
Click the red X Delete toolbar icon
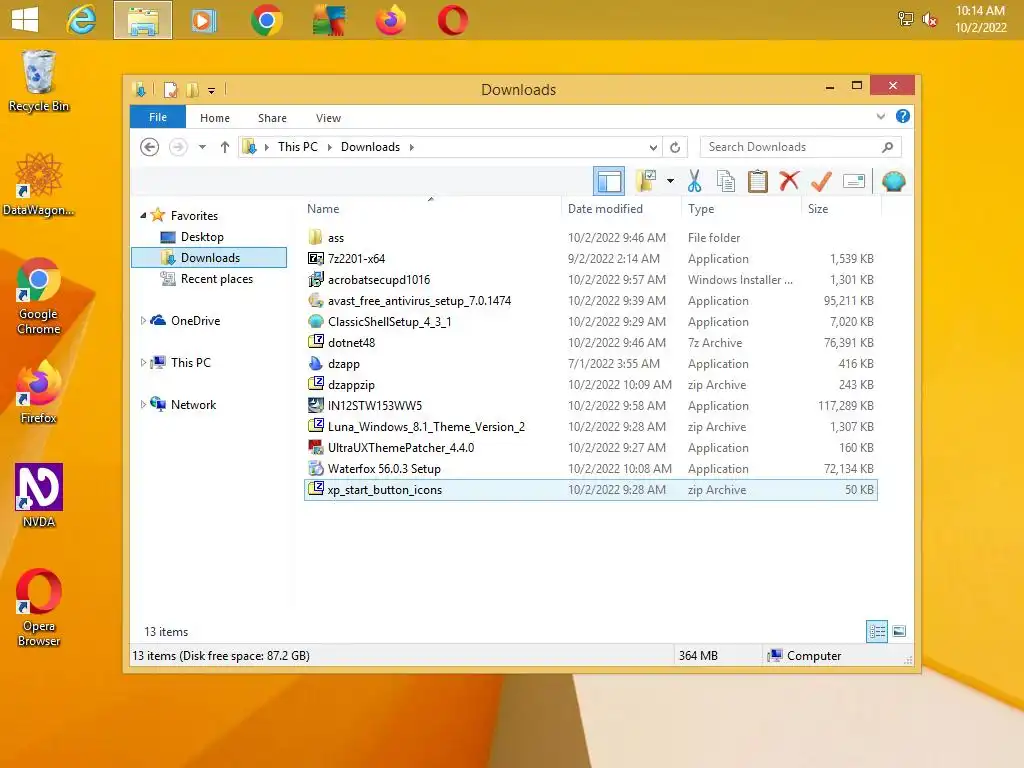(789, 181)
